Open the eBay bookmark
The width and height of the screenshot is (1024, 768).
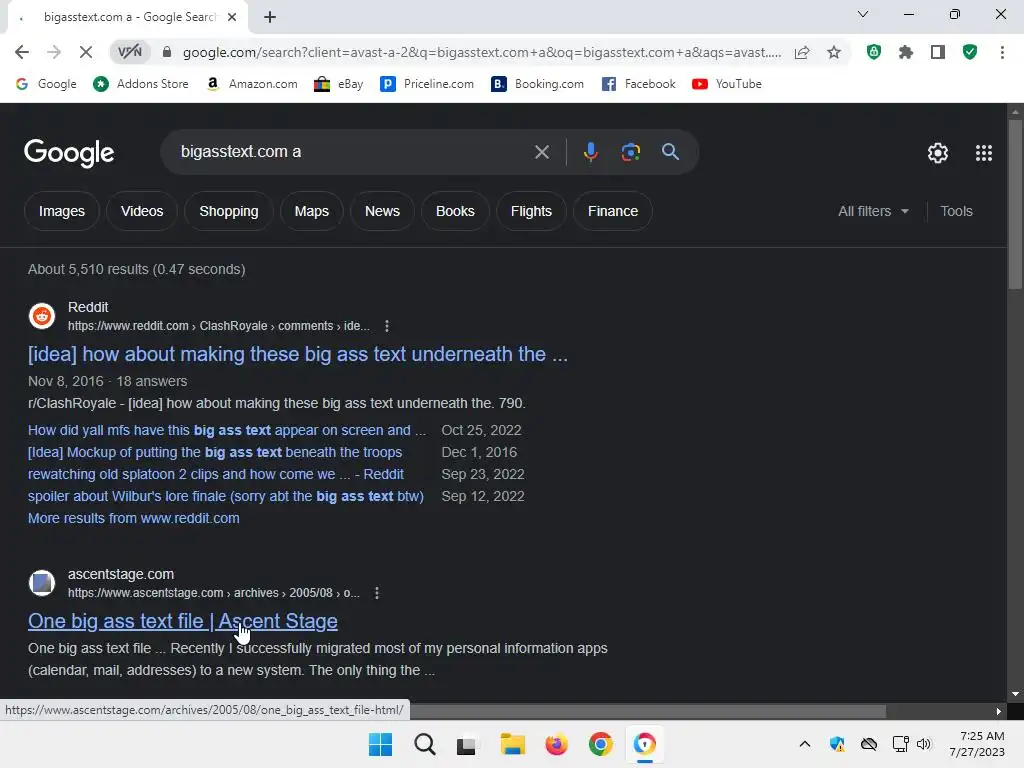pyautogui.click(x=338, y=84)
